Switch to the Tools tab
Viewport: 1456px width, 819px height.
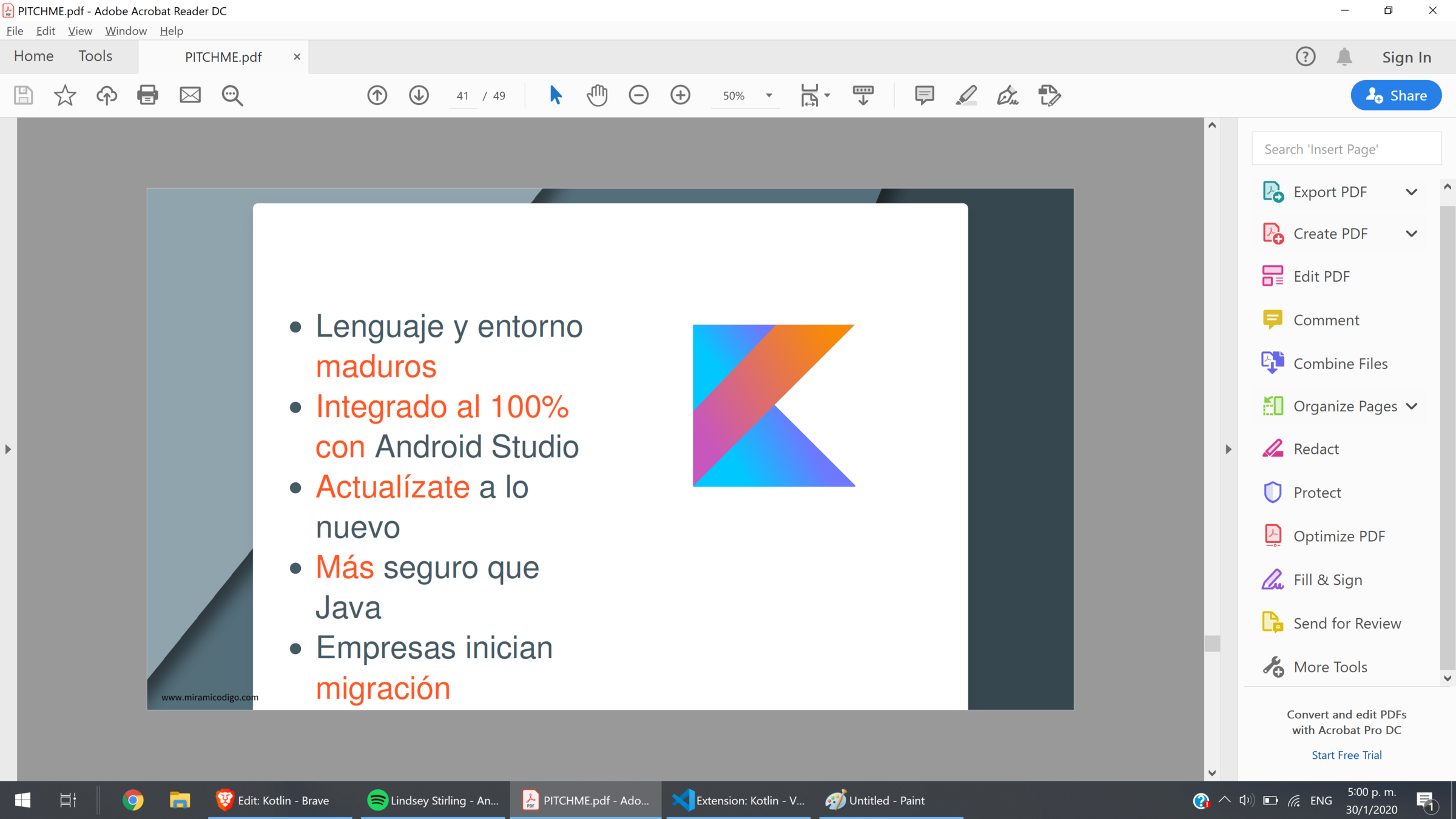tap(95, 56)
